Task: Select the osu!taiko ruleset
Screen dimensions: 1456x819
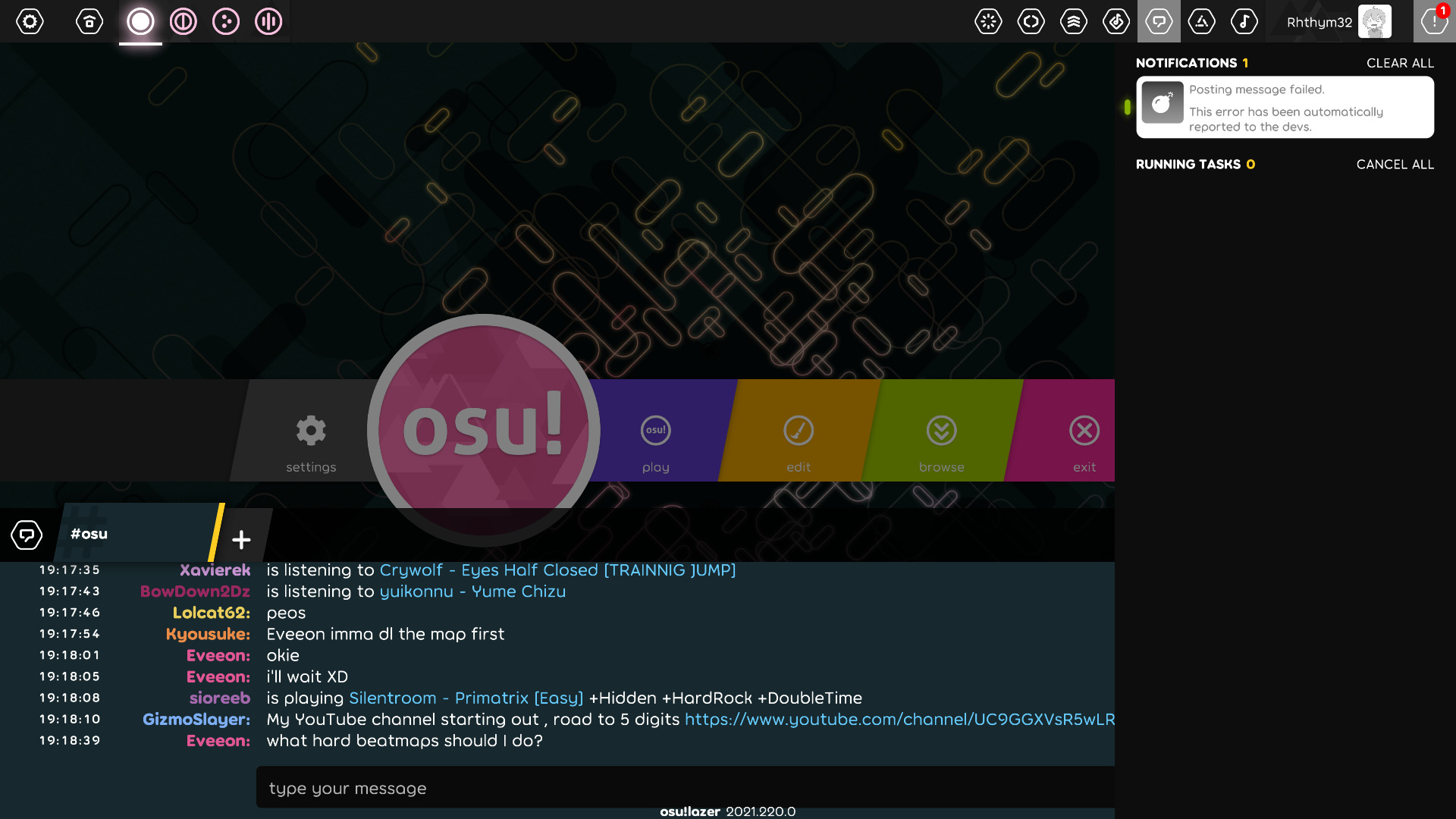Action: (x=183, y=21)
